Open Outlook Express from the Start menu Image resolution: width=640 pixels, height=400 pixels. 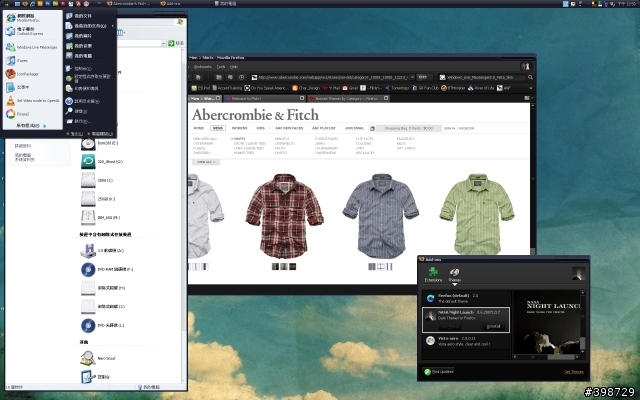(x=31, y=31)
